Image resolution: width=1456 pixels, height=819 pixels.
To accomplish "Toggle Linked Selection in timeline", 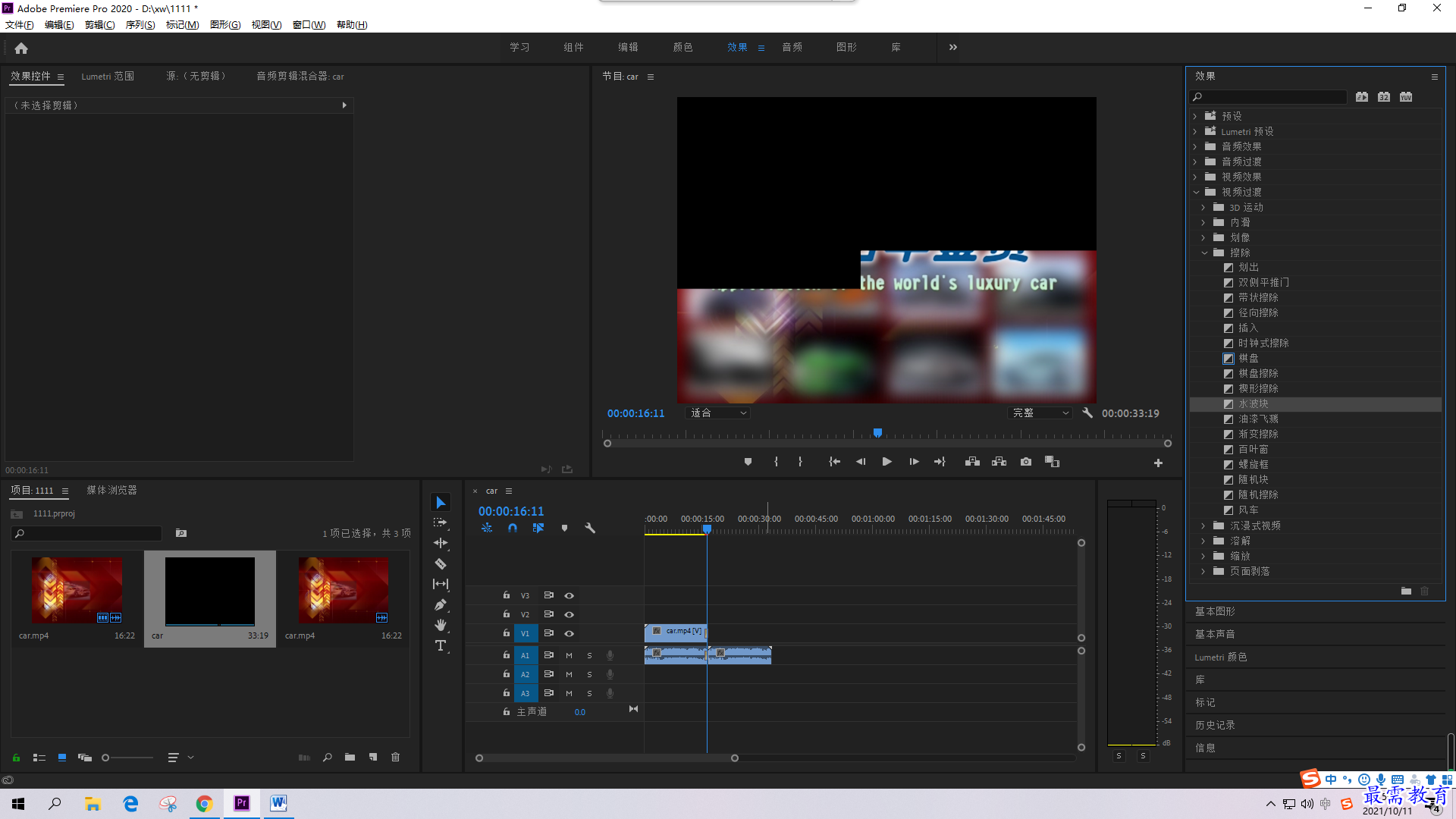I will coord(538,528).
